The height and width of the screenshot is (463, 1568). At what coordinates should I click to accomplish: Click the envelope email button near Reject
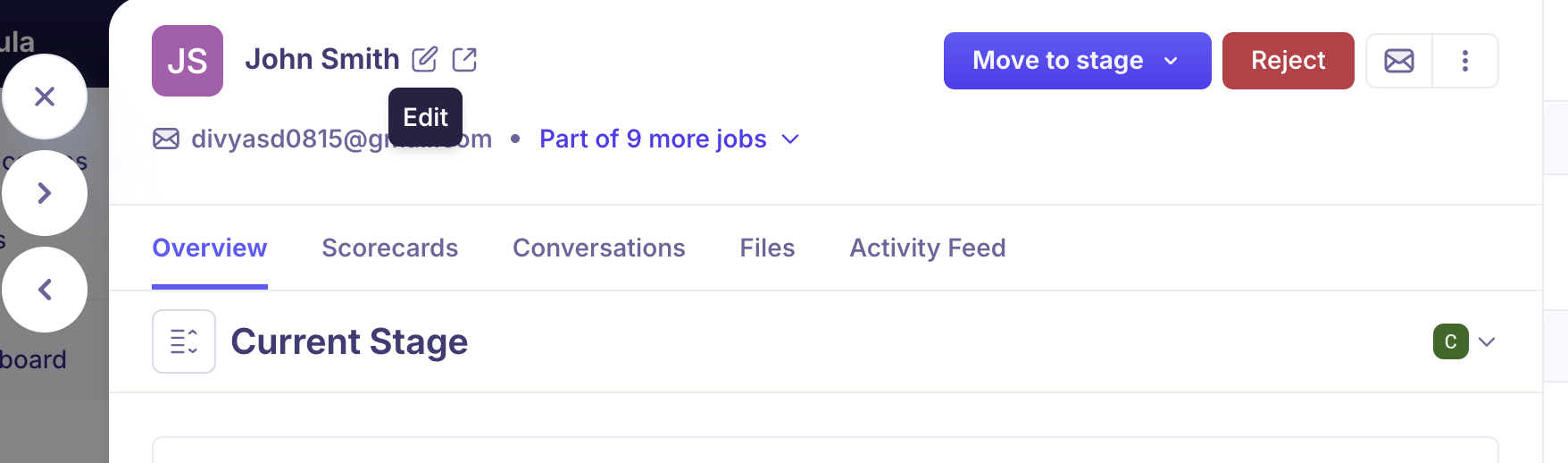(1398, 61)
